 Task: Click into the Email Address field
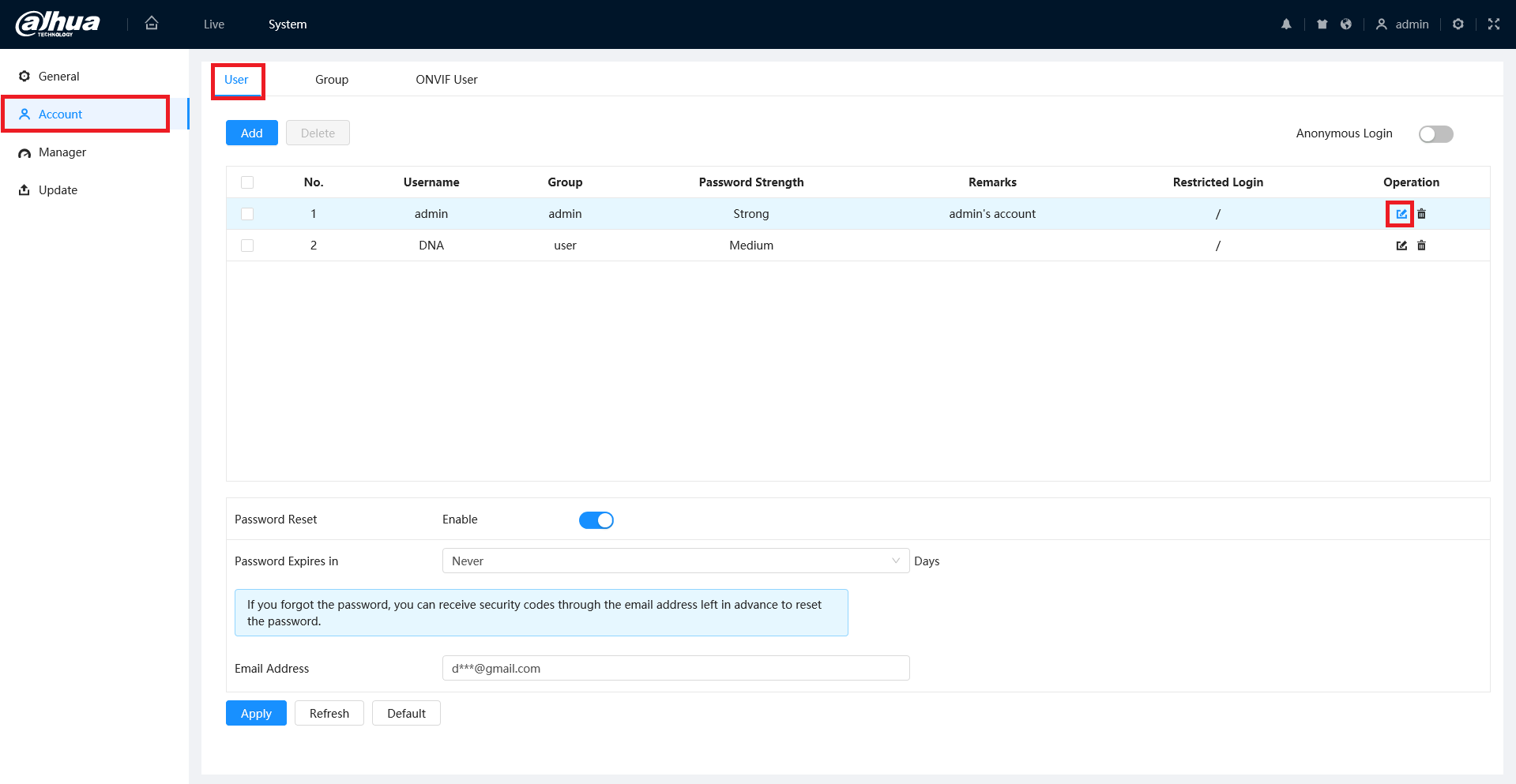(675, 669)
